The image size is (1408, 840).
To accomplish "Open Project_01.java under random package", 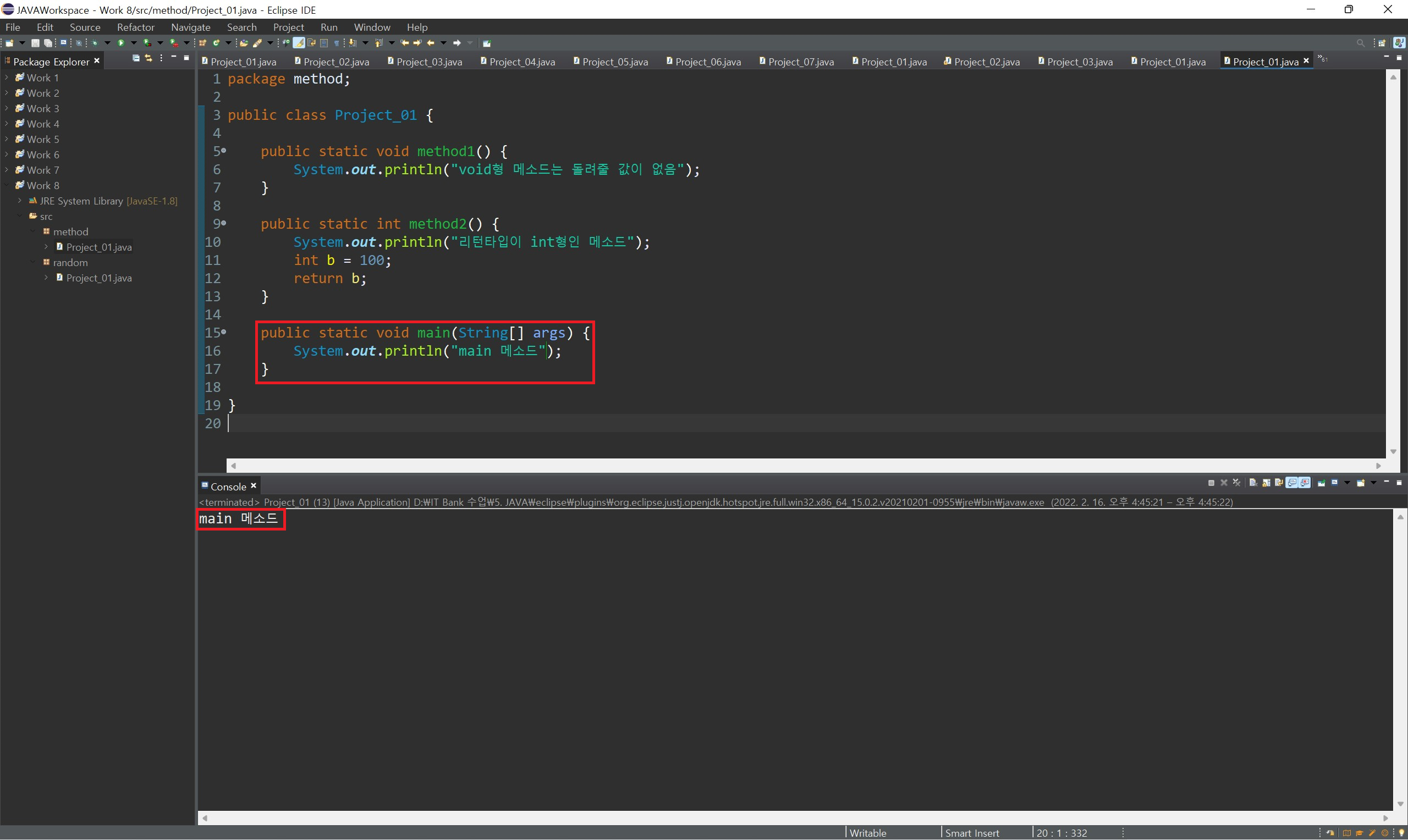I will point(98,278).
